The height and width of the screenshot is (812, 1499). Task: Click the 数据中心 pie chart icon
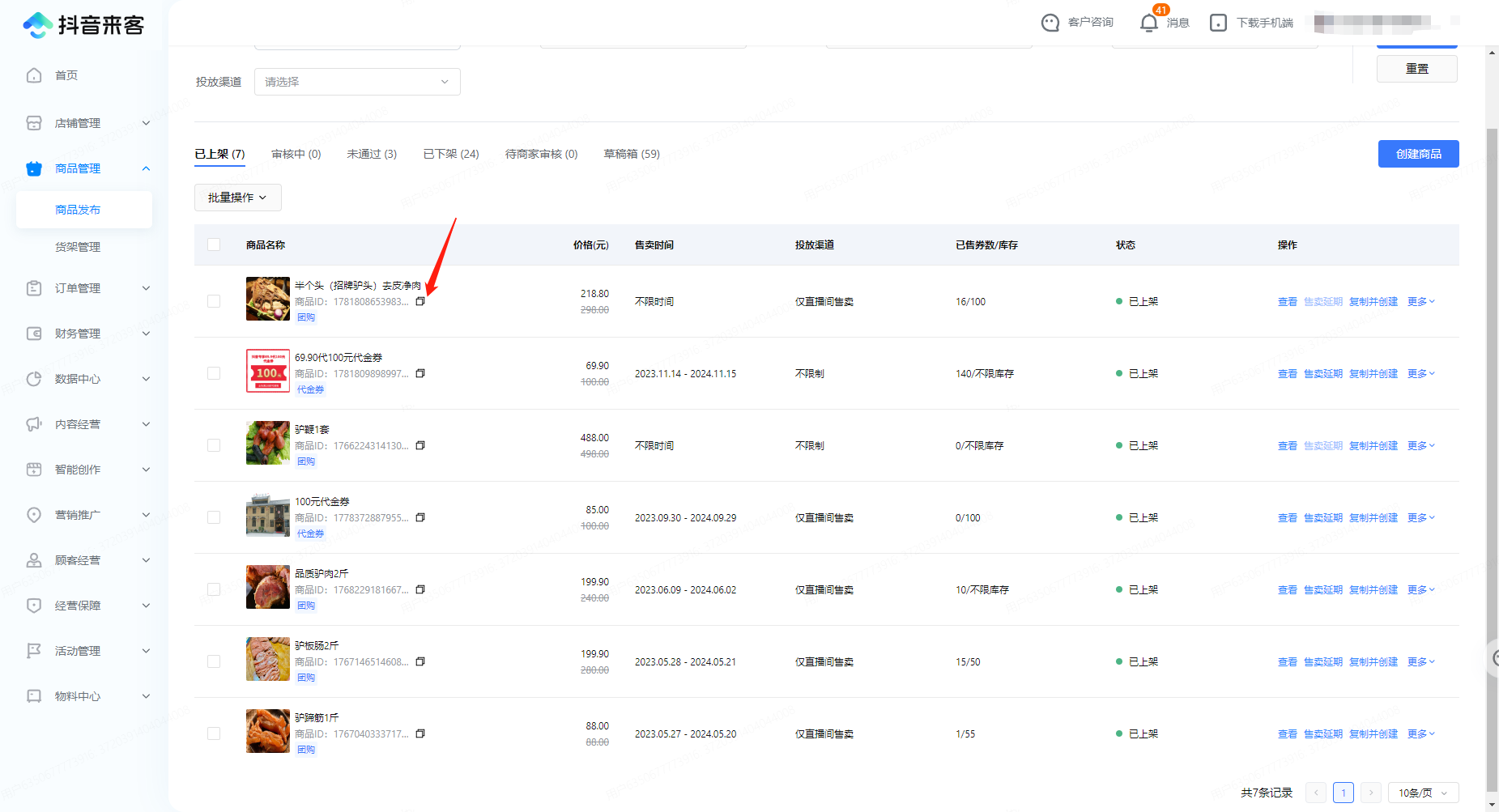[x=34, y=379]
